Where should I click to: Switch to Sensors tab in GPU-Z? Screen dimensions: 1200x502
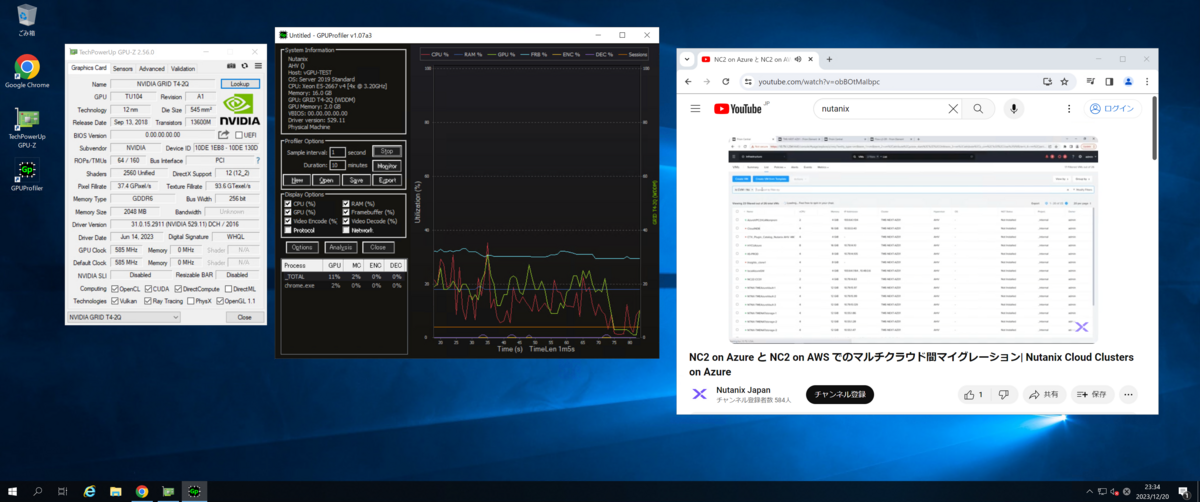click(x=122, y=68)
